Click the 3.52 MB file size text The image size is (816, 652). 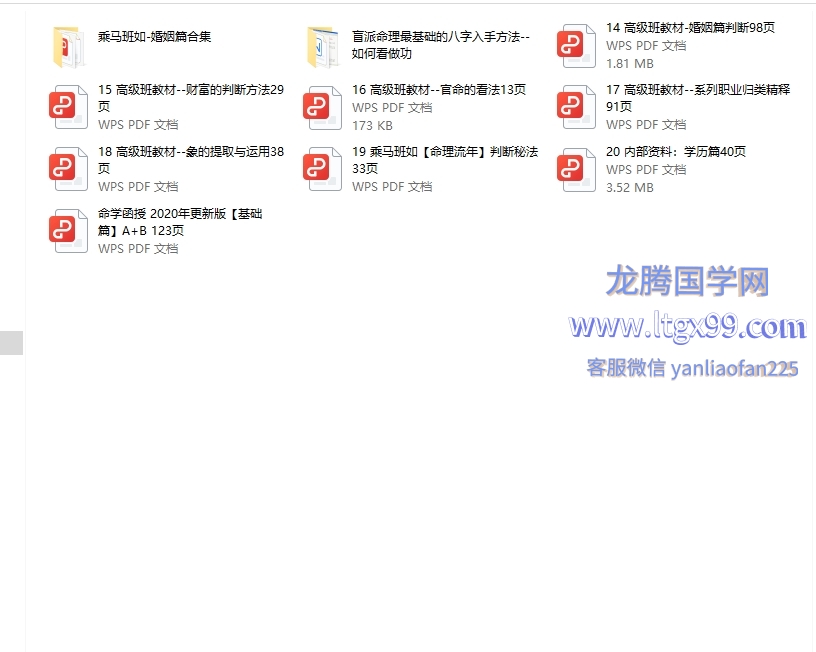click(630, 187)
